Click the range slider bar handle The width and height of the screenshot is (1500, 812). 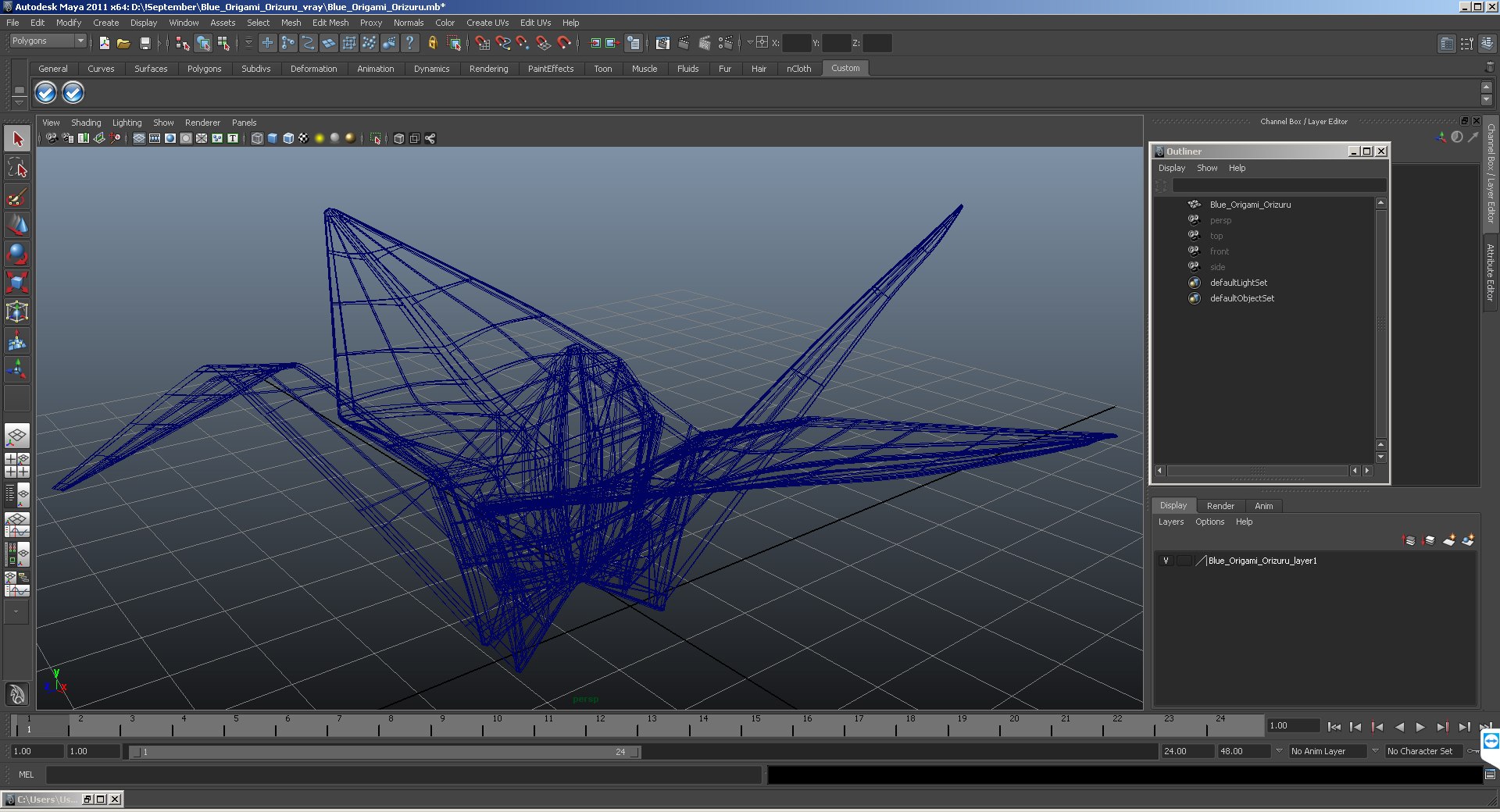385,752
